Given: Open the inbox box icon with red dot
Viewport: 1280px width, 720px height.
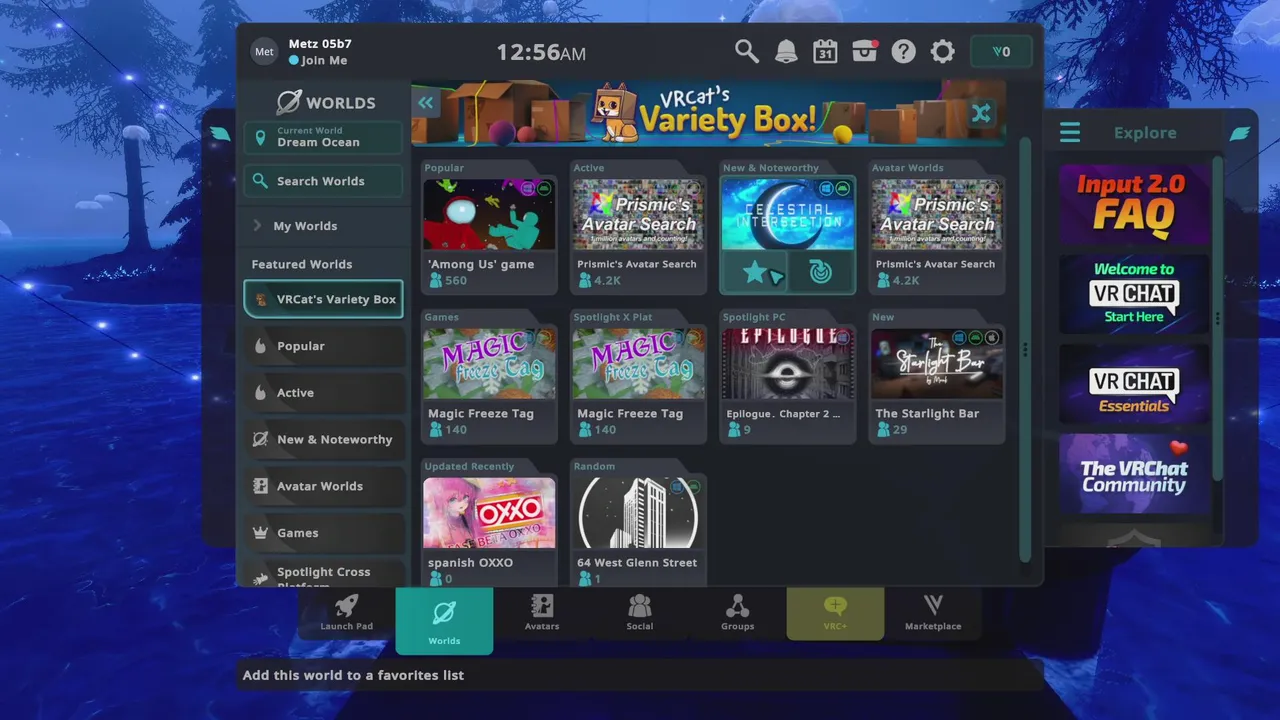Looking at the screenshot, I should (865, 51).
